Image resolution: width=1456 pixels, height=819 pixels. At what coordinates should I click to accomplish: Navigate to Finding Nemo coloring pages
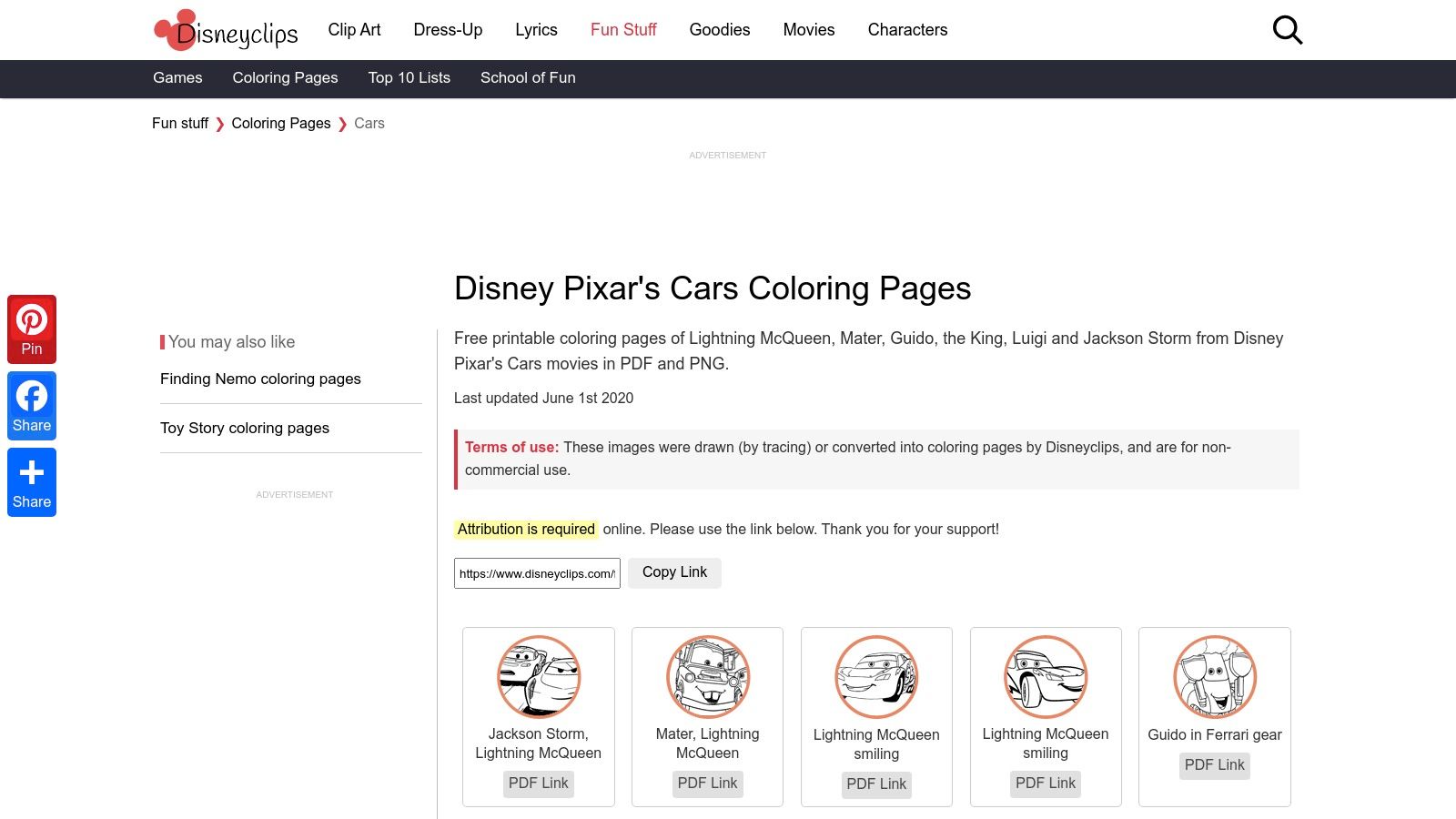click(x=260, y=379)
